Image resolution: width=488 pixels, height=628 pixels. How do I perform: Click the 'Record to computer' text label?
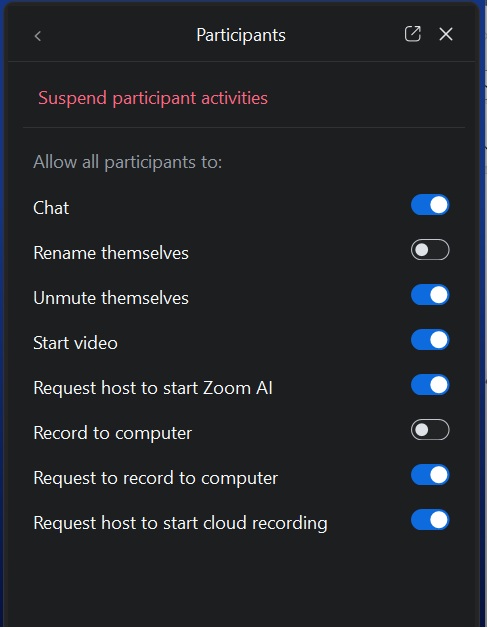click(113, 433)
